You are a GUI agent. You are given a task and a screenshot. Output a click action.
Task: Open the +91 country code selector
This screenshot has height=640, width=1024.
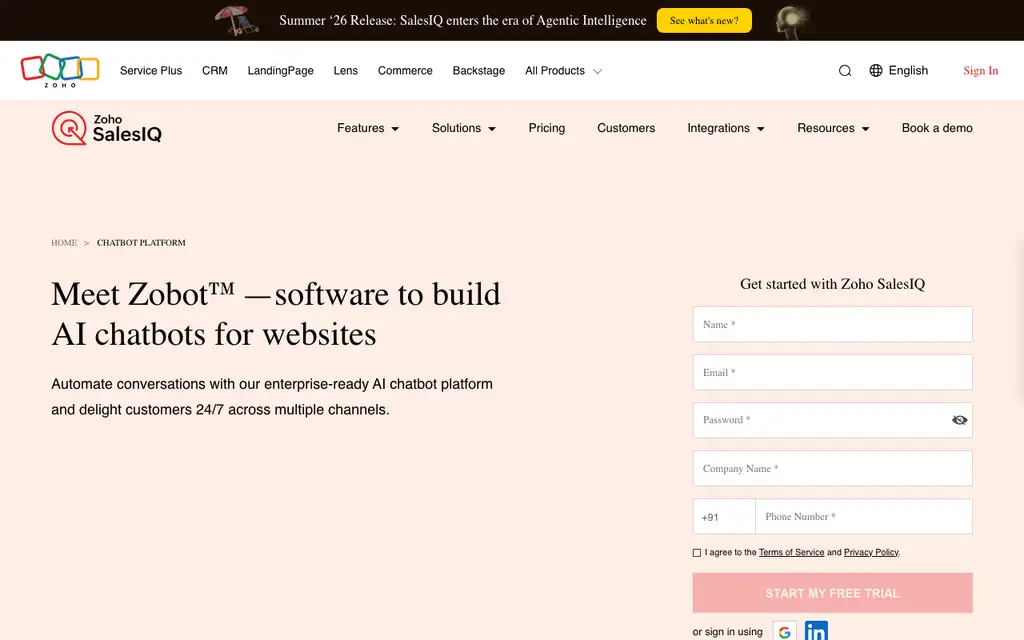pyautogui.click(x=724, y=517)
